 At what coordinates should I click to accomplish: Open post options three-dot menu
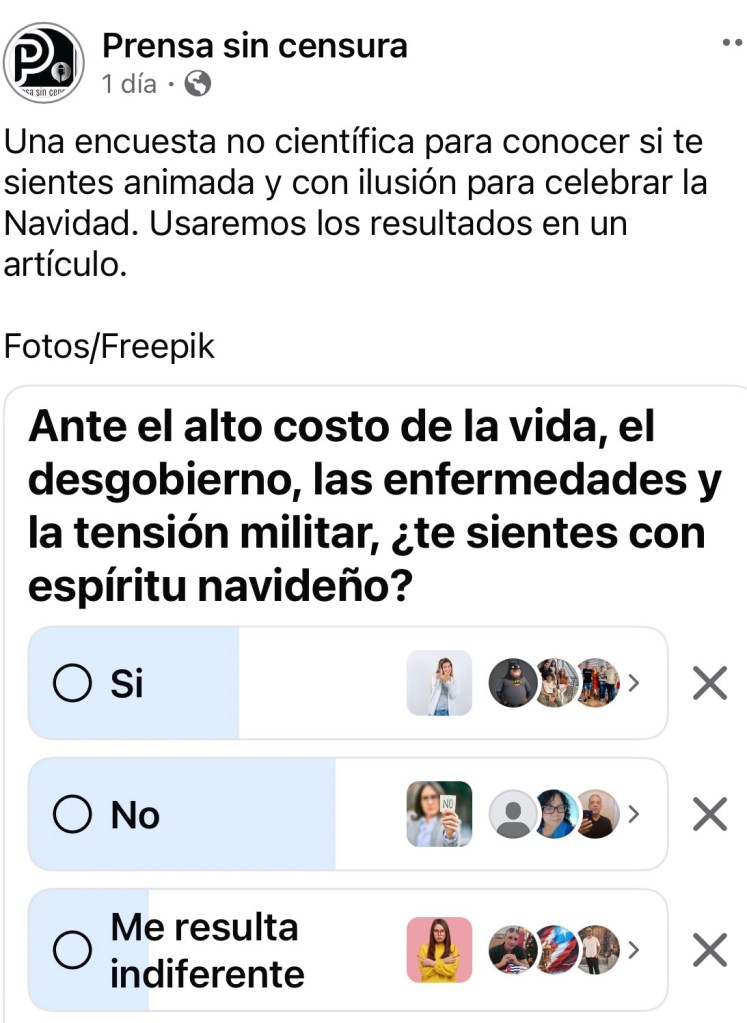tap(733, 44)
